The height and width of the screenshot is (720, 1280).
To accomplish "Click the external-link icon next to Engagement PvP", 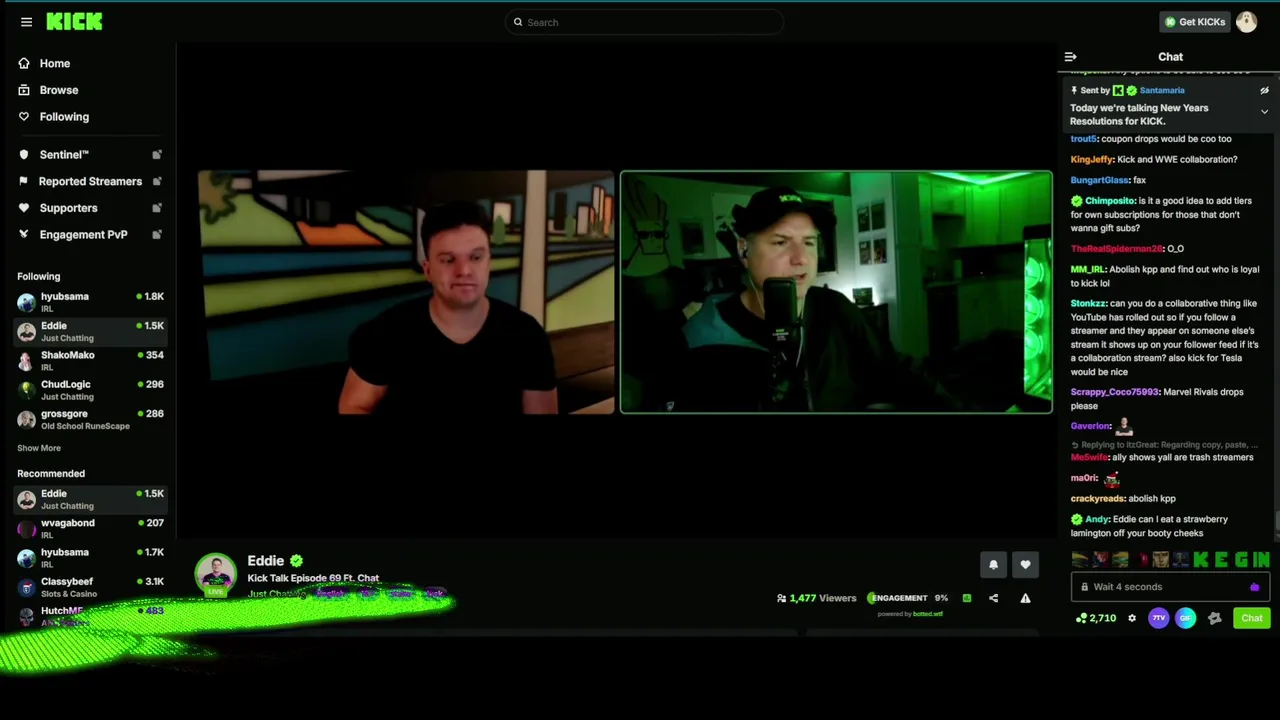I will [157, 235].
